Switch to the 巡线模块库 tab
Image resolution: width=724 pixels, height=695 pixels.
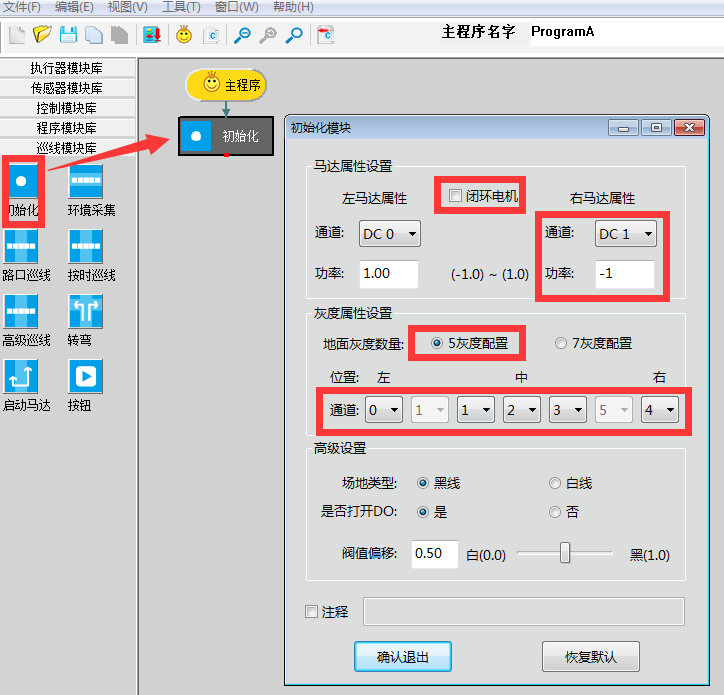coord(67,148)
